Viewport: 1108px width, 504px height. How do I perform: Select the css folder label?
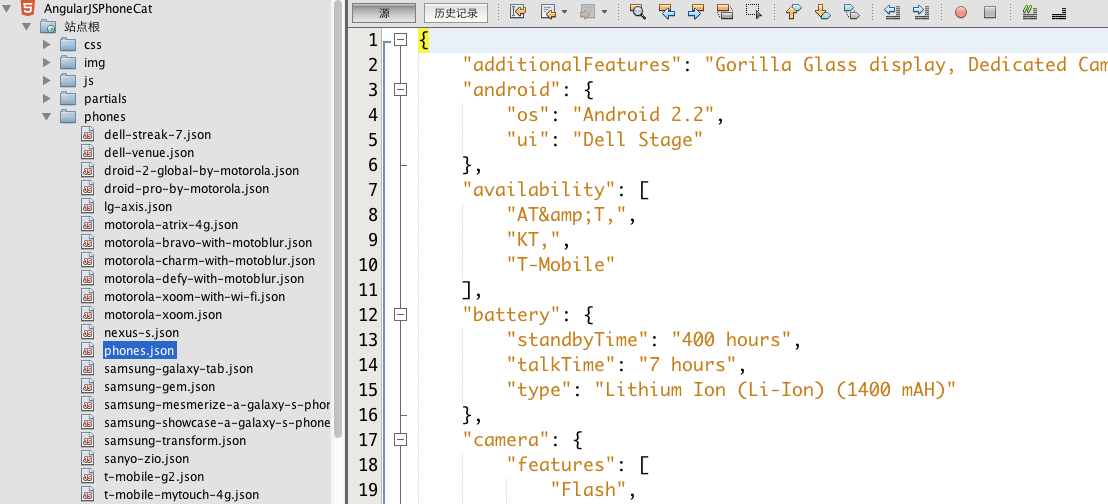[x=93, y=45]
